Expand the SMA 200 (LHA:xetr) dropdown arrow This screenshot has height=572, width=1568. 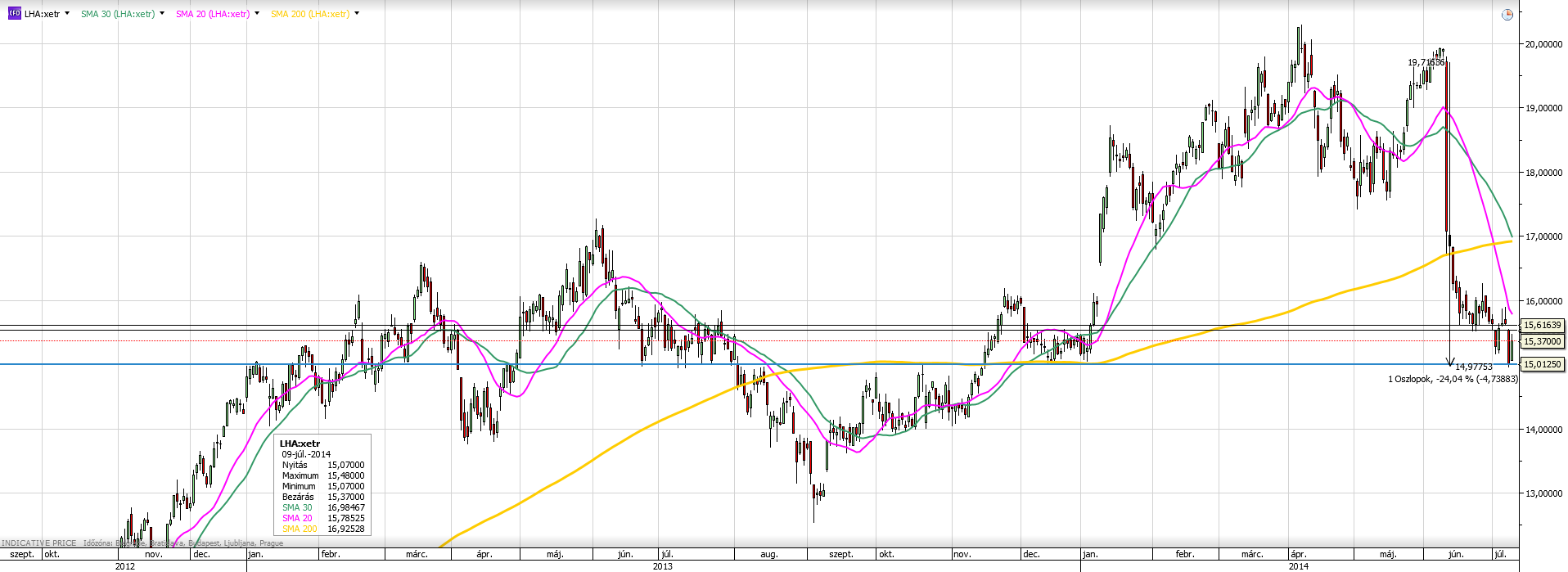(357, 14)
